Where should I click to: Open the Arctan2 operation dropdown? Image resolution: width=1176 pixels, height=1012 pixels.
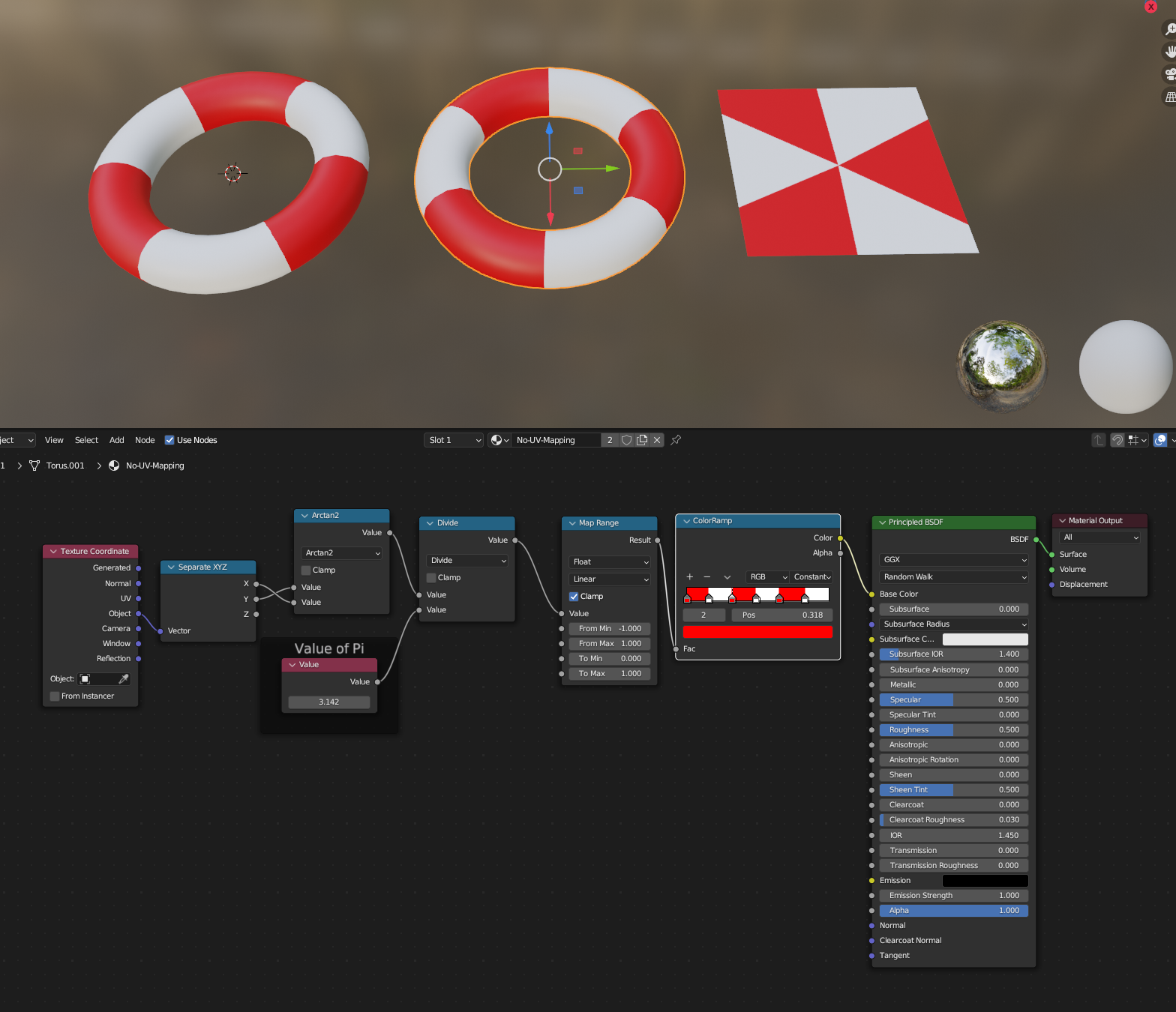click(x=342, y=553)
